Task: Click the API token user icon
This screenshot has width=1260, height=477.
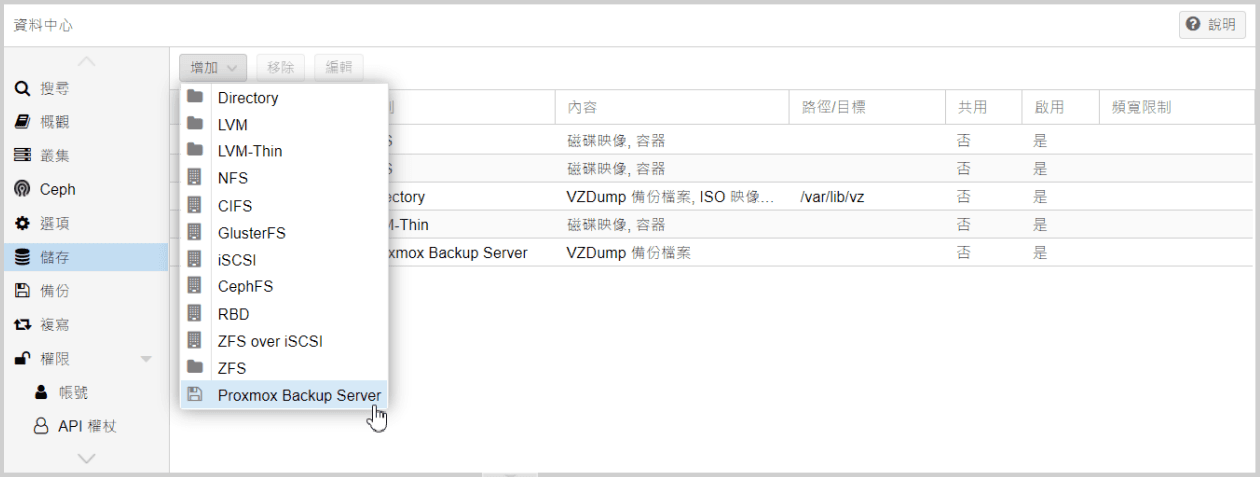Action: (x=41, y=426)
